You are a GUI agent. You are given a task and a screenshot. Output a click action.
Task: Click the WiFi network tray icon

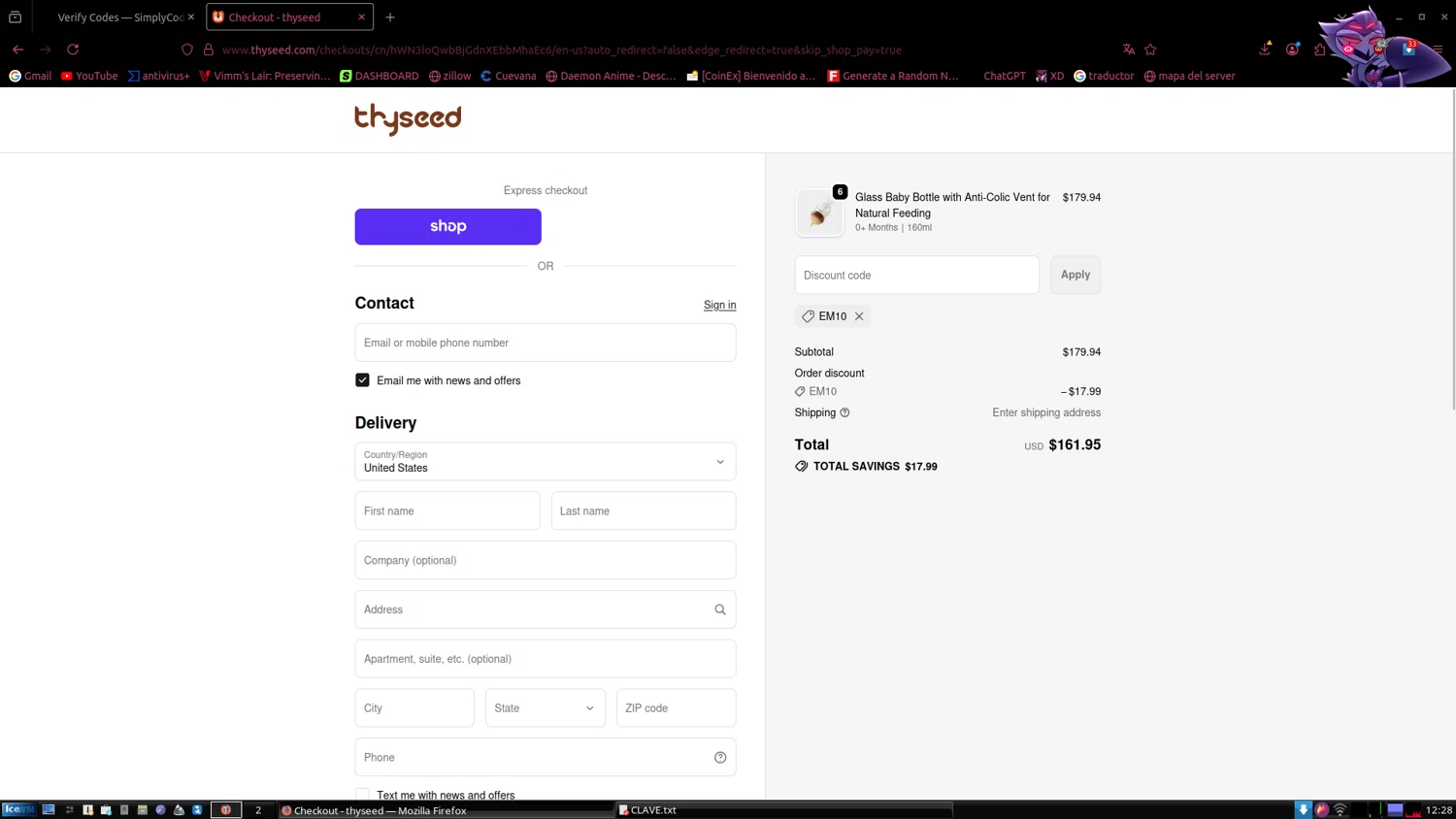coord(1340,809)
